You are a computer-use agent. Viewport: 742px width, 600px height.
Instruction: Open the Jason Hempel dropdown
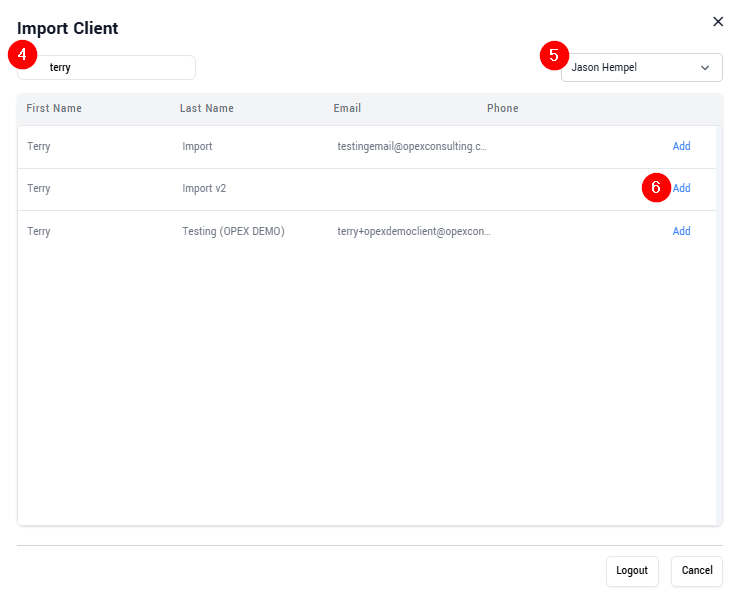point(641,68)
